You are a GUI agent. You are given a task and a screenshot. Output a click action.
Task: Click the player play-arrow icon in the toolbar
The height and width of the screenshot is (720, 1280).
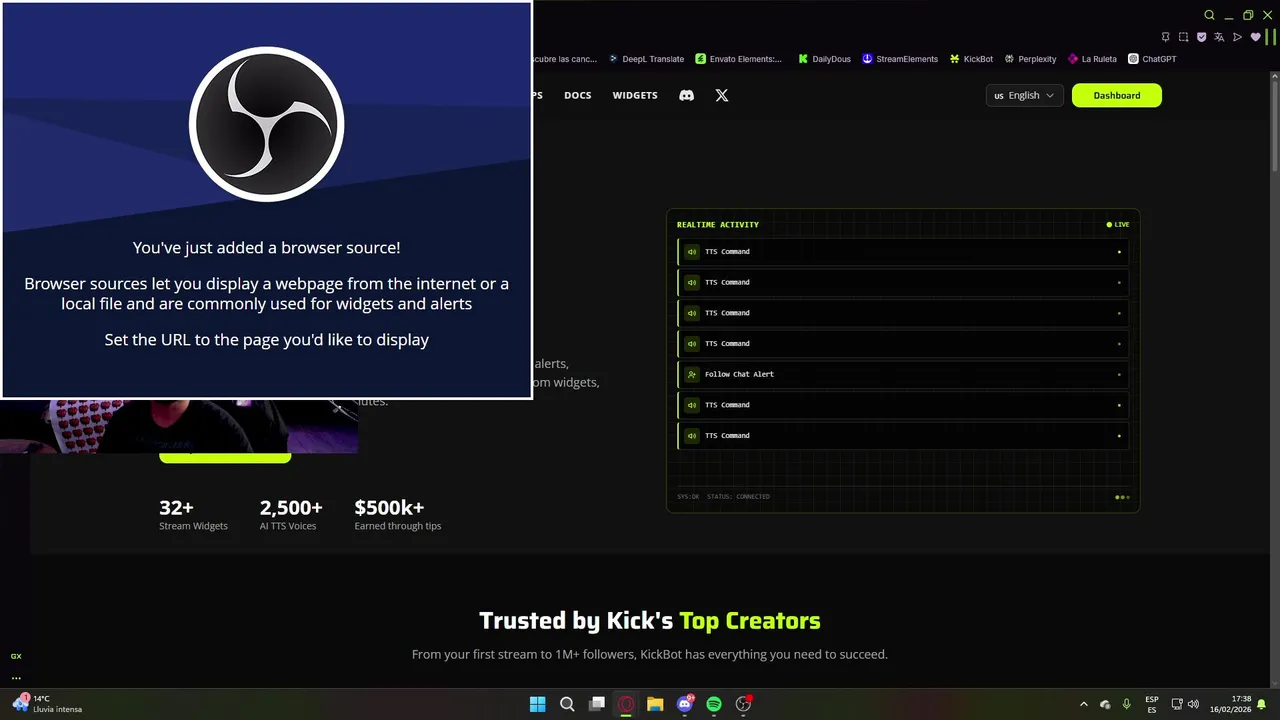click(x=1237, y=37)
